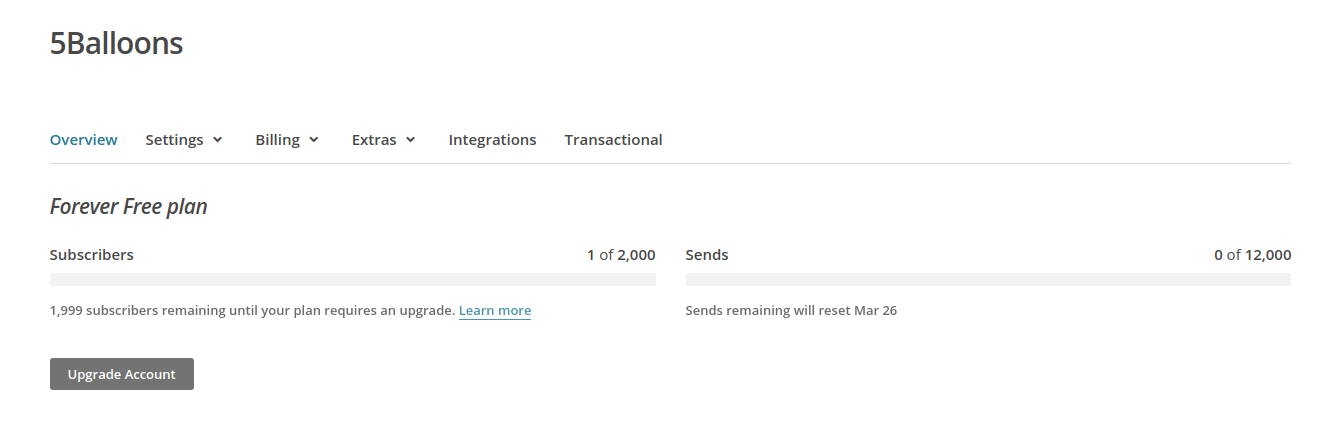Click the Subscribers progress bar
1328x438 pixels.
coord(353,280)
